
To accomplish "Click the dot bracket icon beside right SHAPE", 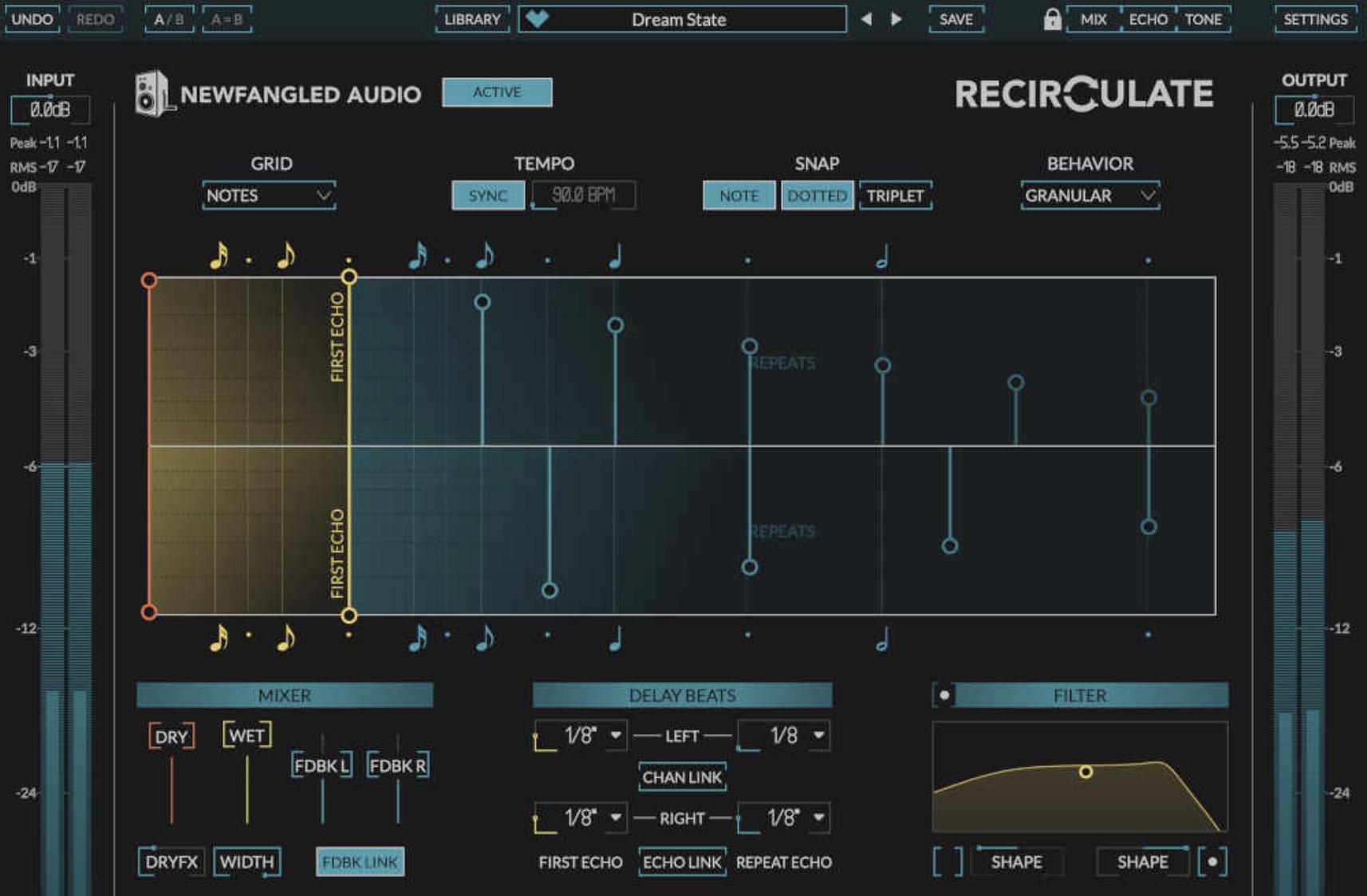I will point(1212,862).
